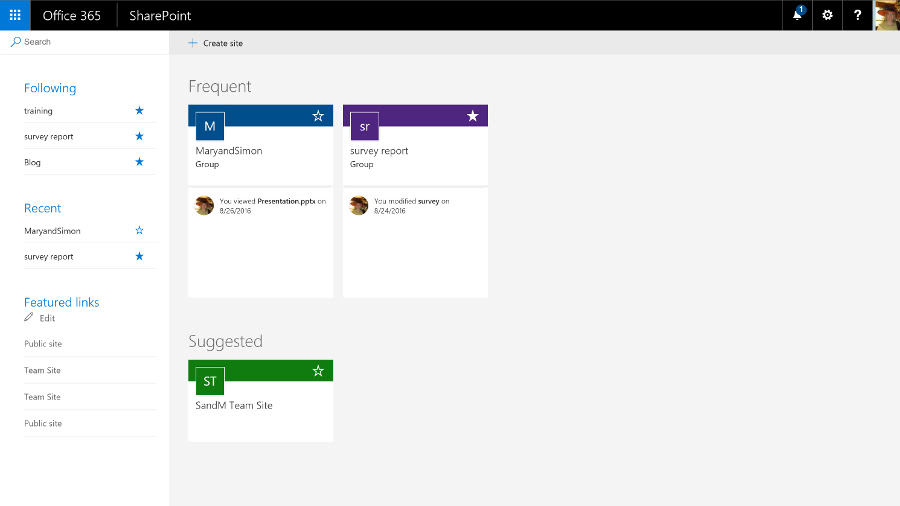This screenshot has height=506, width=900.
Task: Click Office 365 in the header
Action: (x=71, y=15)
